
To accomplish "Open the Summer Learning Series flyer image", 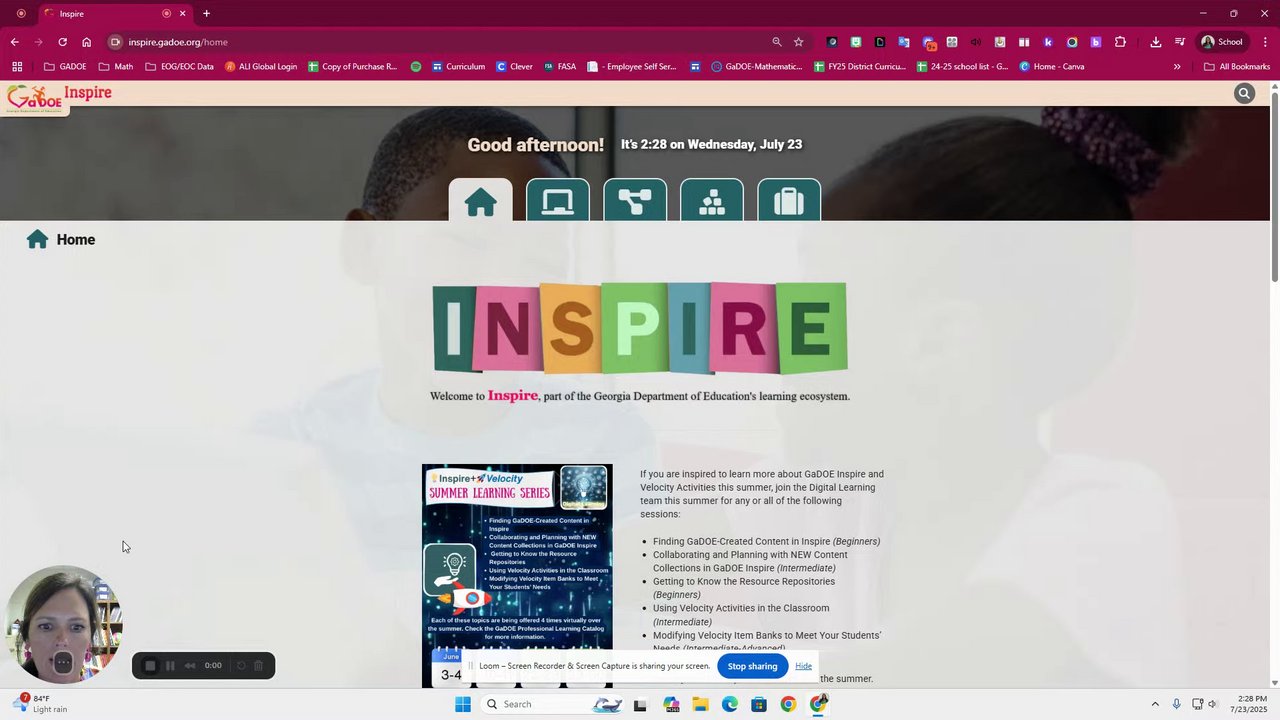I will pos(517,575).
